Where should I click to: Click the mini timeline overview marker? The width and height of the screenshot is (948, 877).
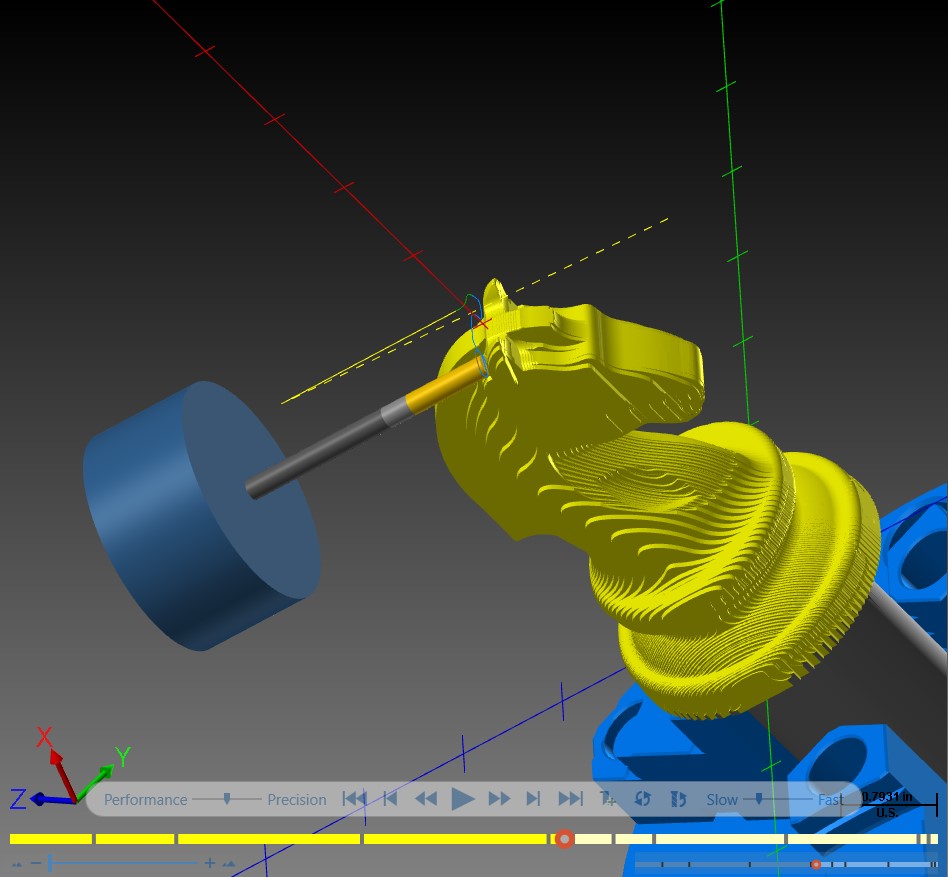tap(816, 864)
